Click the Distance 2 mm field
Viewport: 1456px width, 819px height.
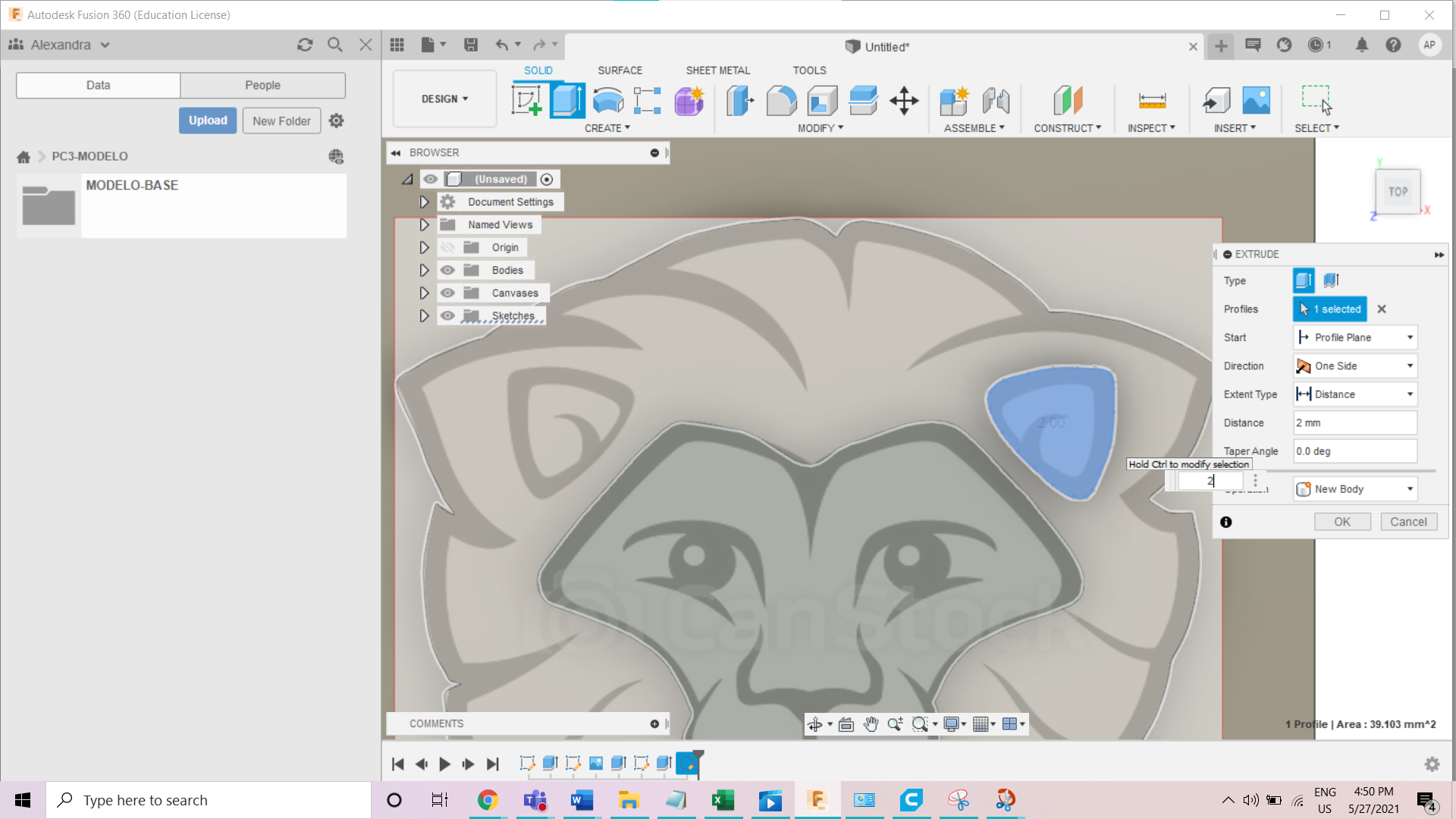coord(1355,422)
